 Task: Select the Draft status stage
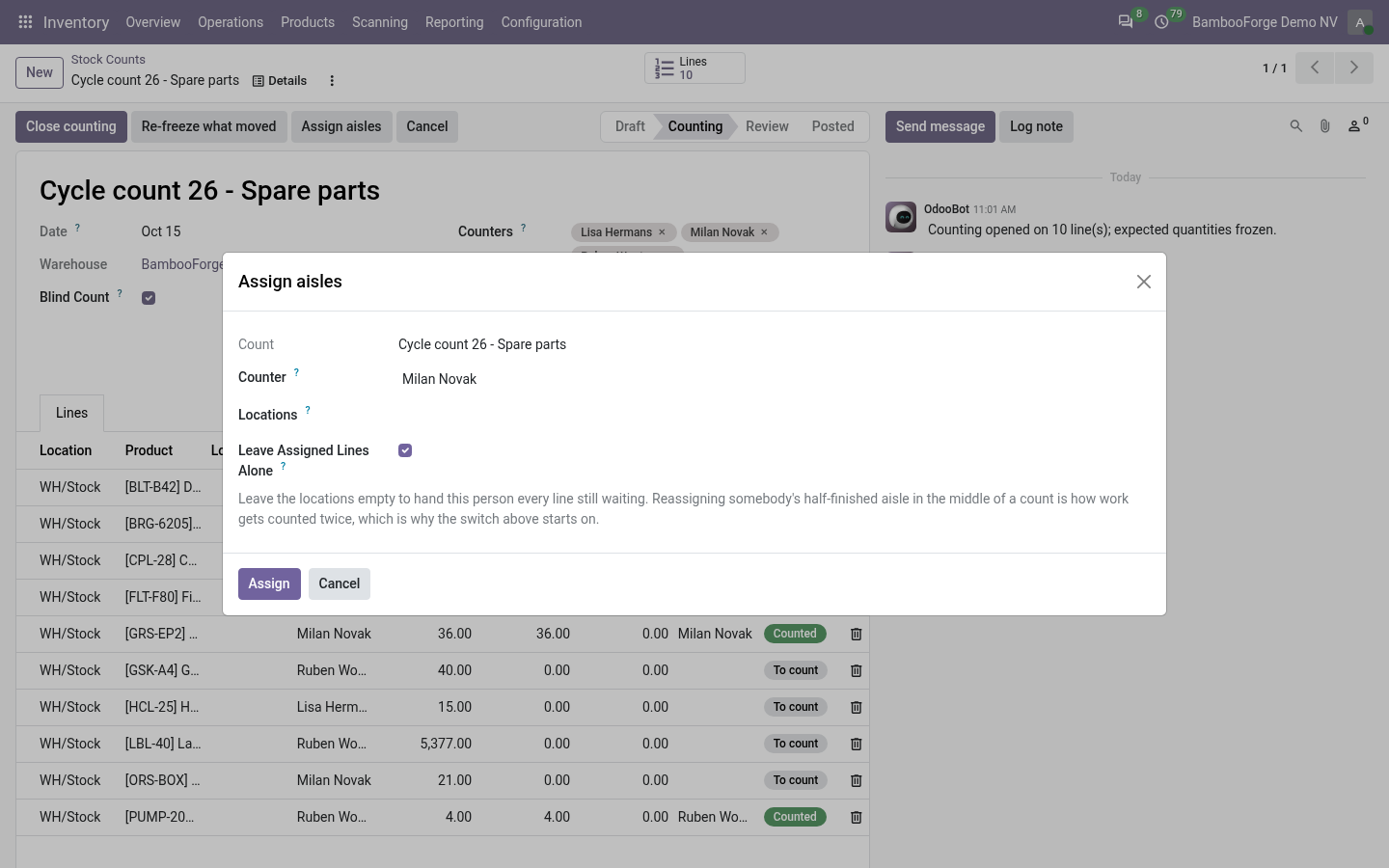pyautogui.click(x=630, y=126)
